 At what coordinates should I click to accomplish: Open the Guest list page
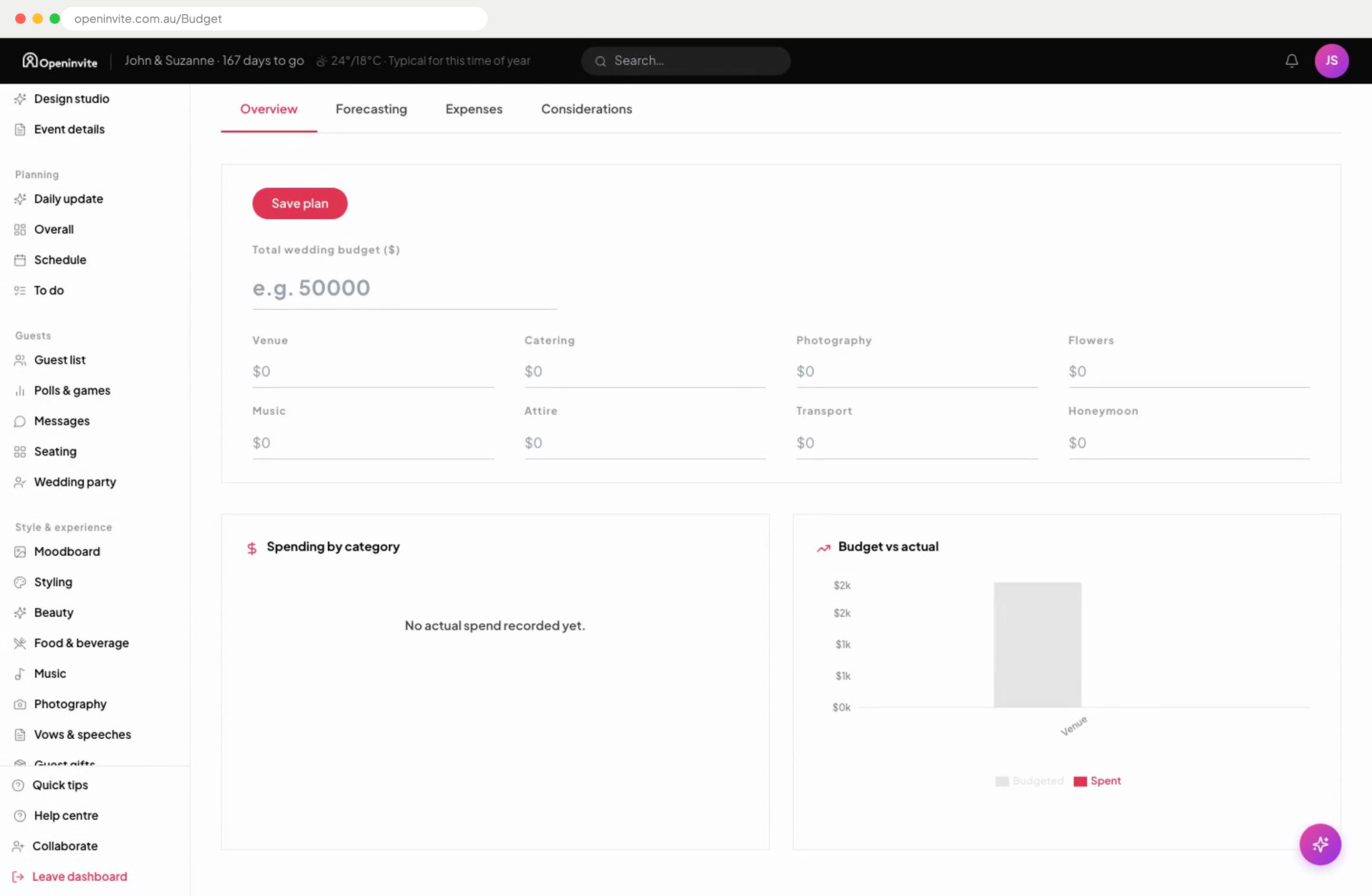coord(60,360)
